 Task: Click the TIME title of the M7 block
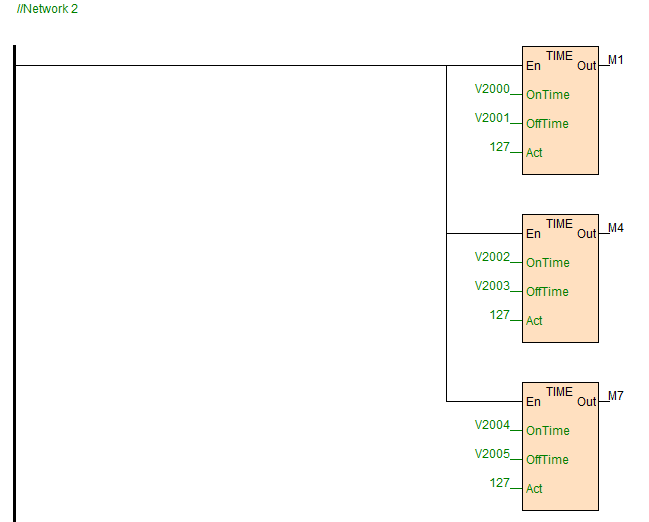559,392
